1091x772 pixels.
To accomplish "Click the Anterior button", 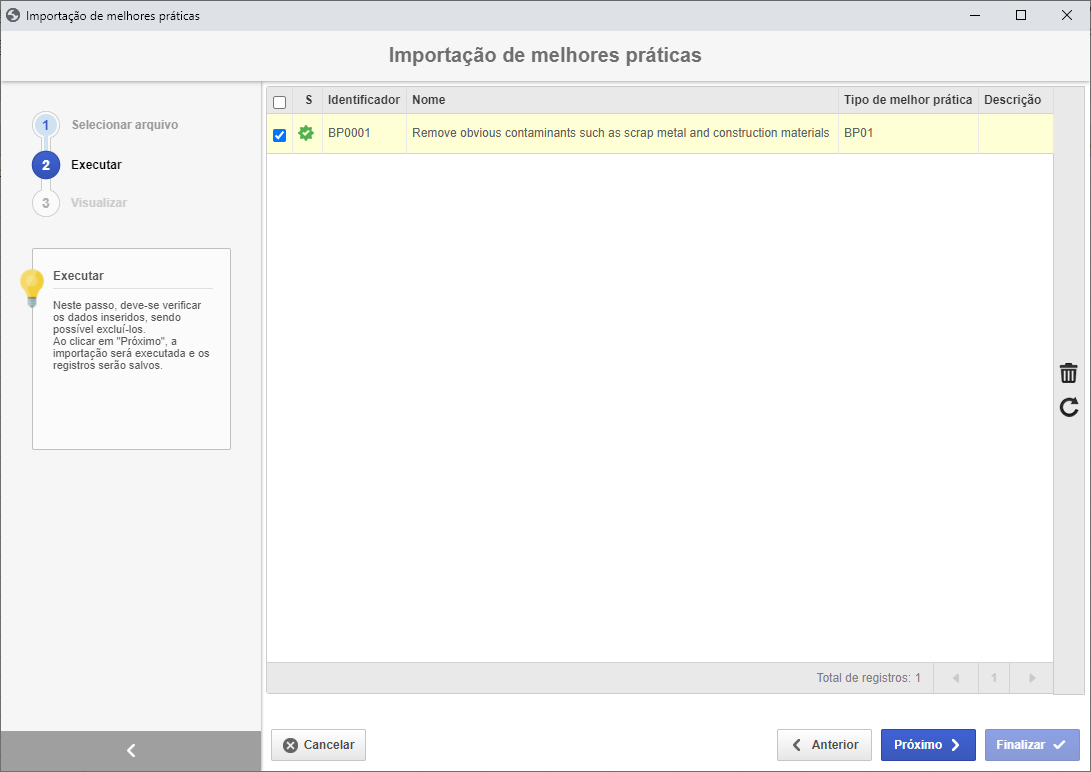I will [825, 745].
